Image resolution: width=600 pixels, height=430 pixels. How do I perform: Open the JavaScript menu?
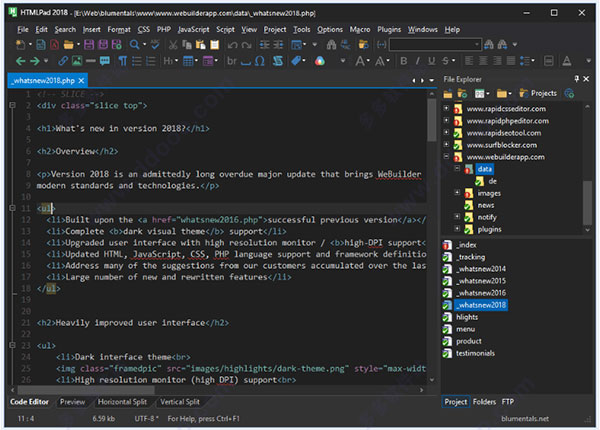193,29
